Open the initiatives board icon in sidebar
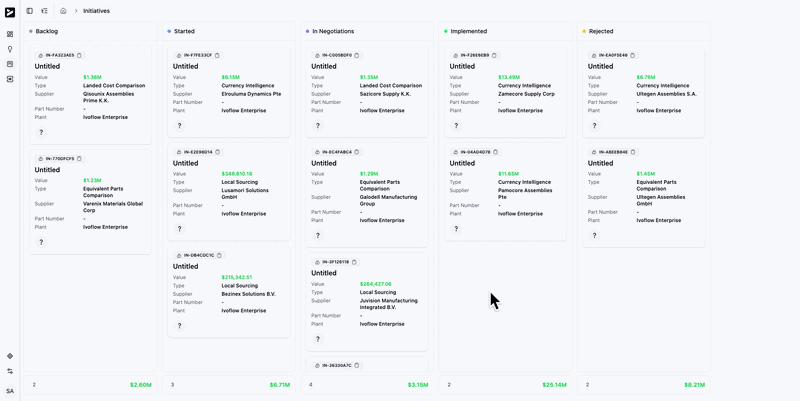800x401 pixels. tap(10, 64)
